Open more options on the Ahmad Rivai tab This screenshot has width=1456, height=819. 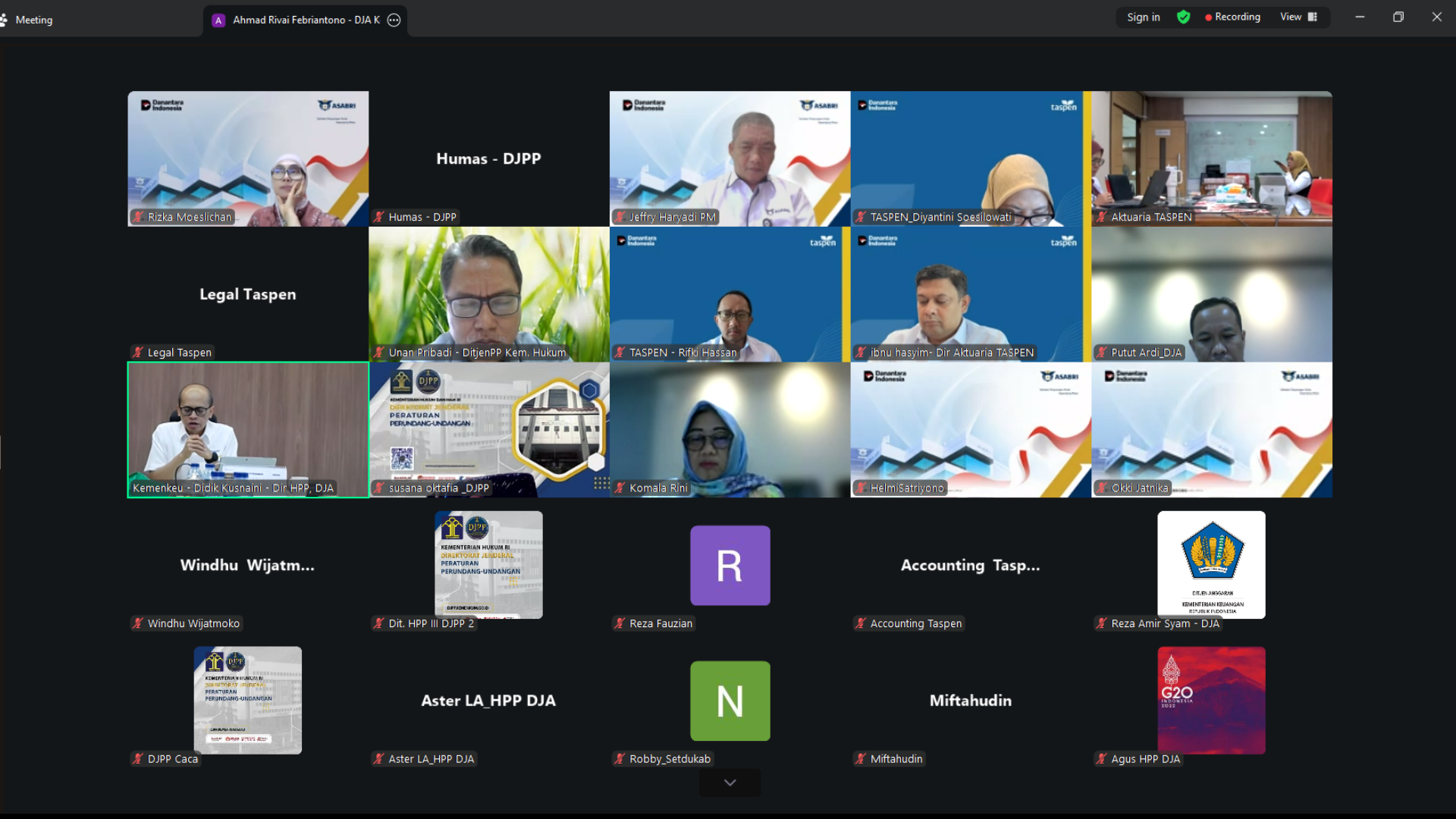point(394,20)
